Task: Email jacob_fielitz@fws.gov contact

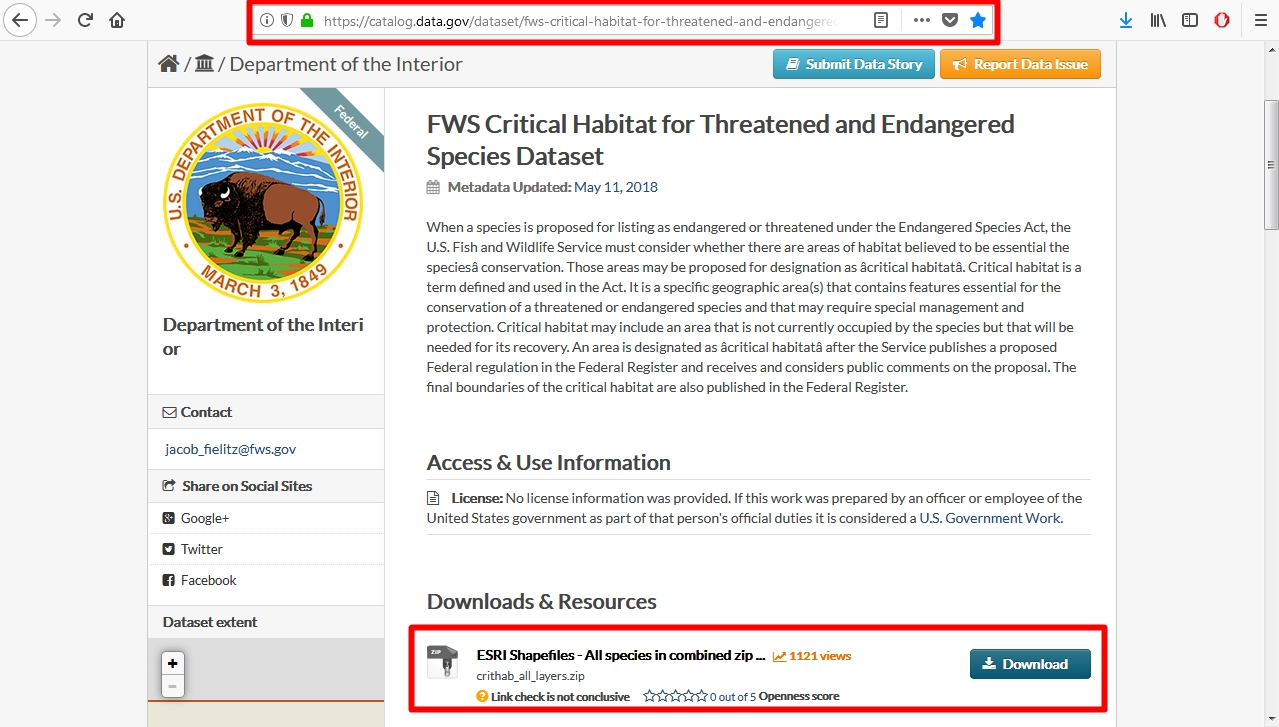Action: [x=231, y=449]
